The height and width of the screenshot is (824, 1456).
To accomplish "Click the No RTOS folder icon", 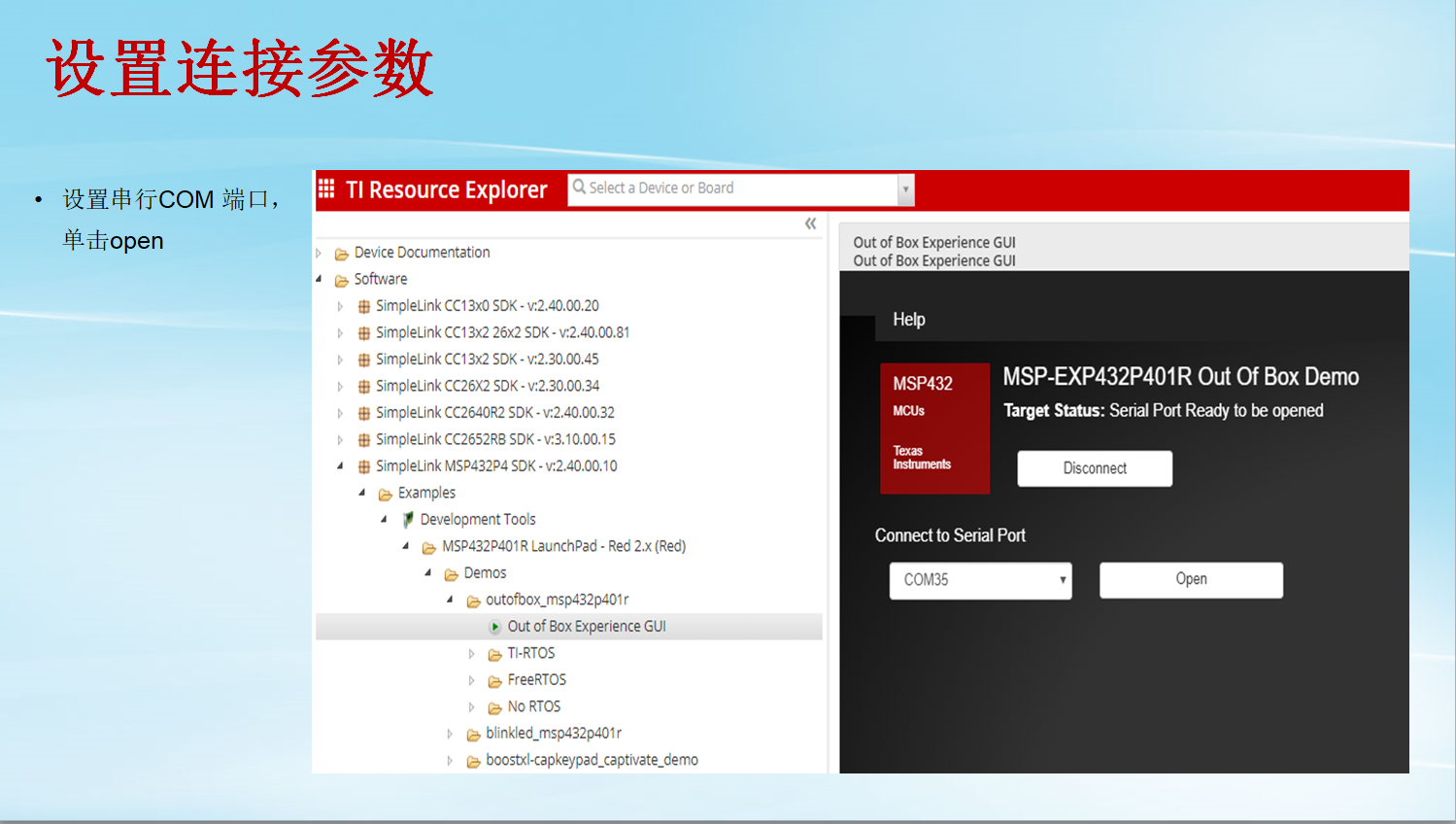I will click(495, 707).
